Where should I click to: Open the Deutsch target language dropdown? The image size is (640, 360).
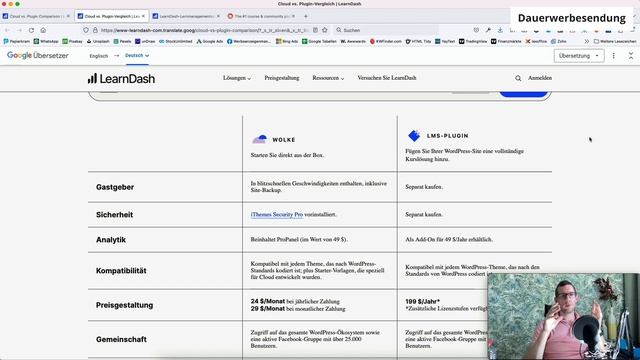click(137, 56)
